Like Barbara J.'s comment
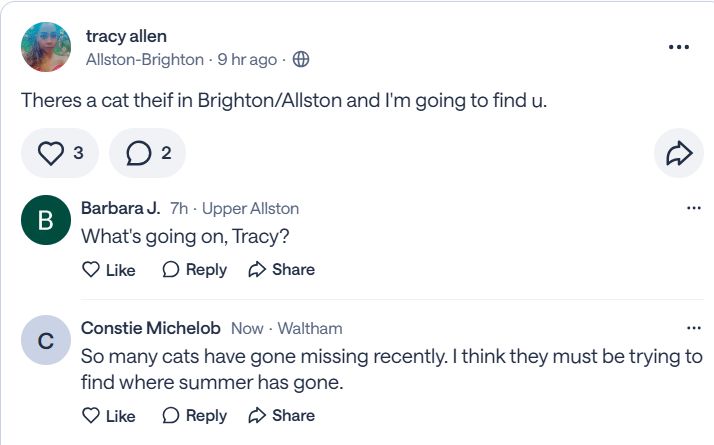The width and height of the screenshot is (714, 445). pyautogui.click(x=108, y=269)
